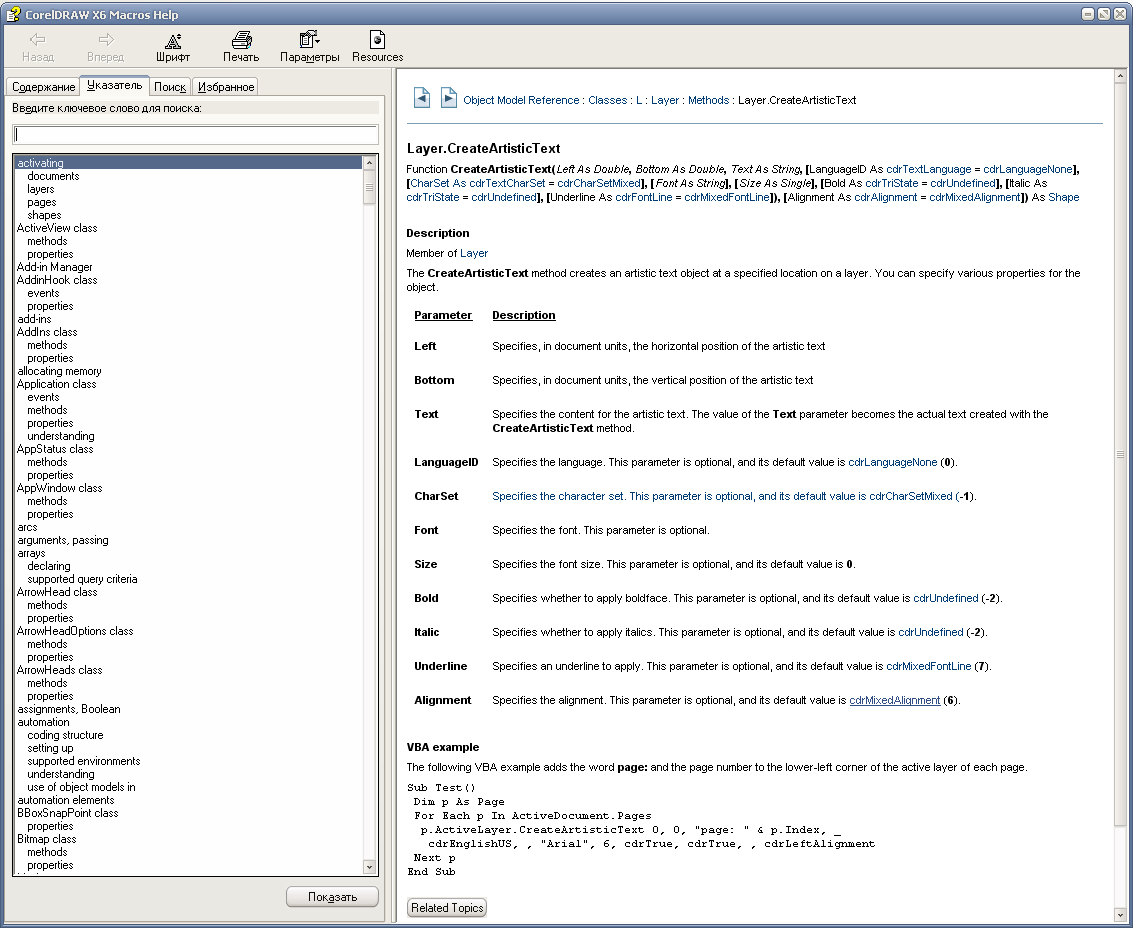This screenshot has width=1133, height=928.
Task: Select 'allocating memory' index entry
Action: [59, 371]
